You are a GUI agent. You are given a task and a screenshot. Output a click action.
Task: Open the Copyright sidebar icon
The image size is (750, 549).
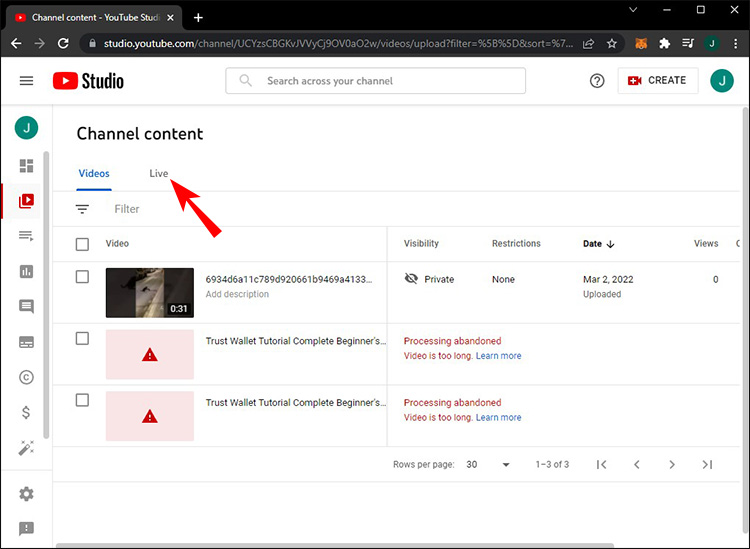(26, 377)
